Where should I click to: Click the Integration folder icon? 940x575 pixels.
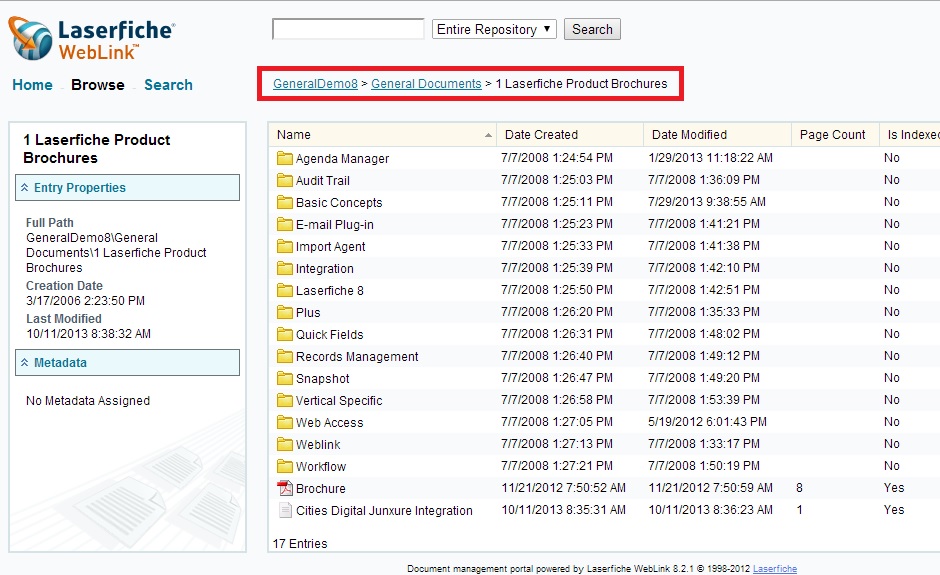click(285, 269)
